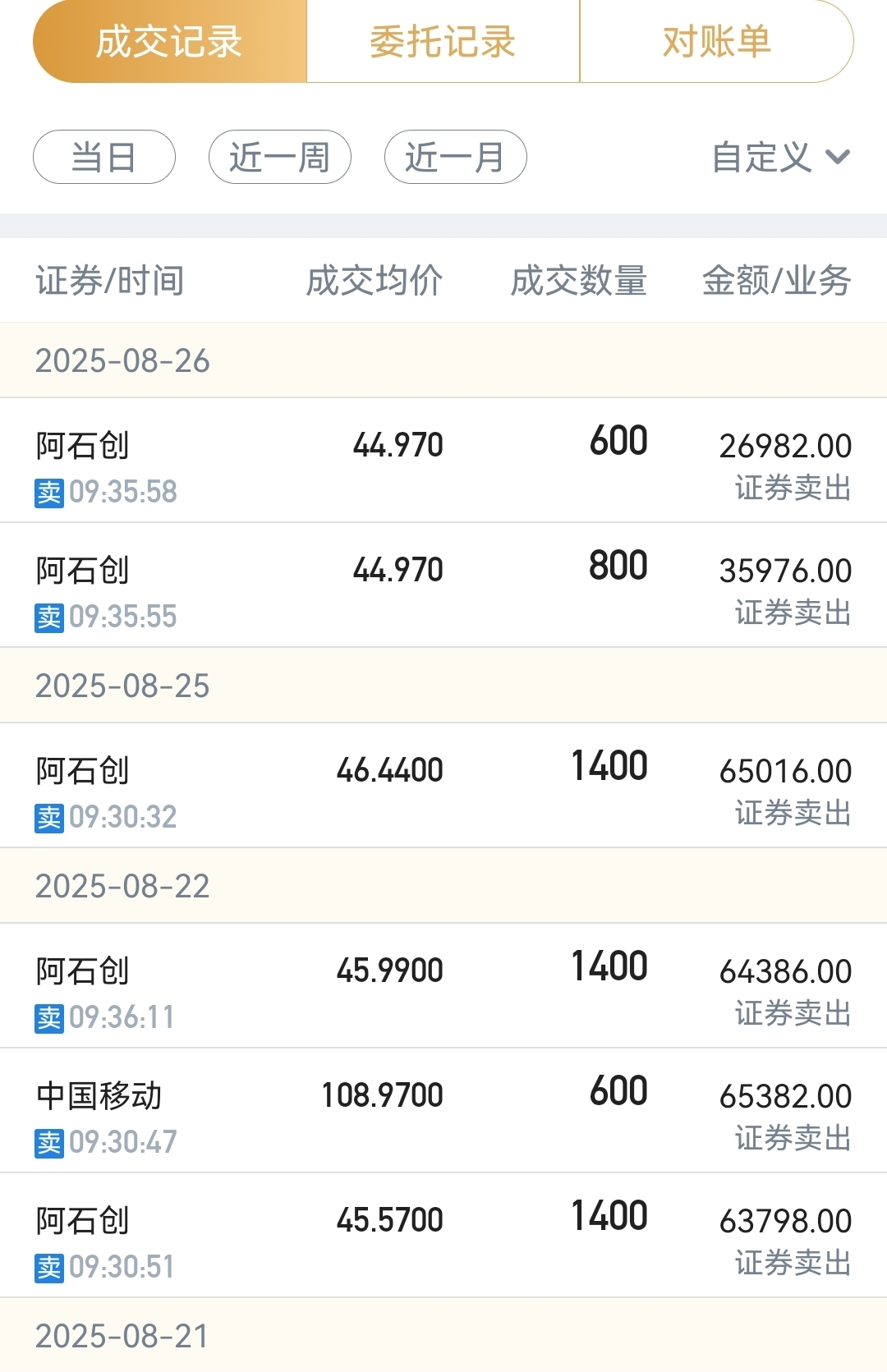Tap the sell icon at 09:35:55
887x1372 pixels.
click(x=49, y=617)
